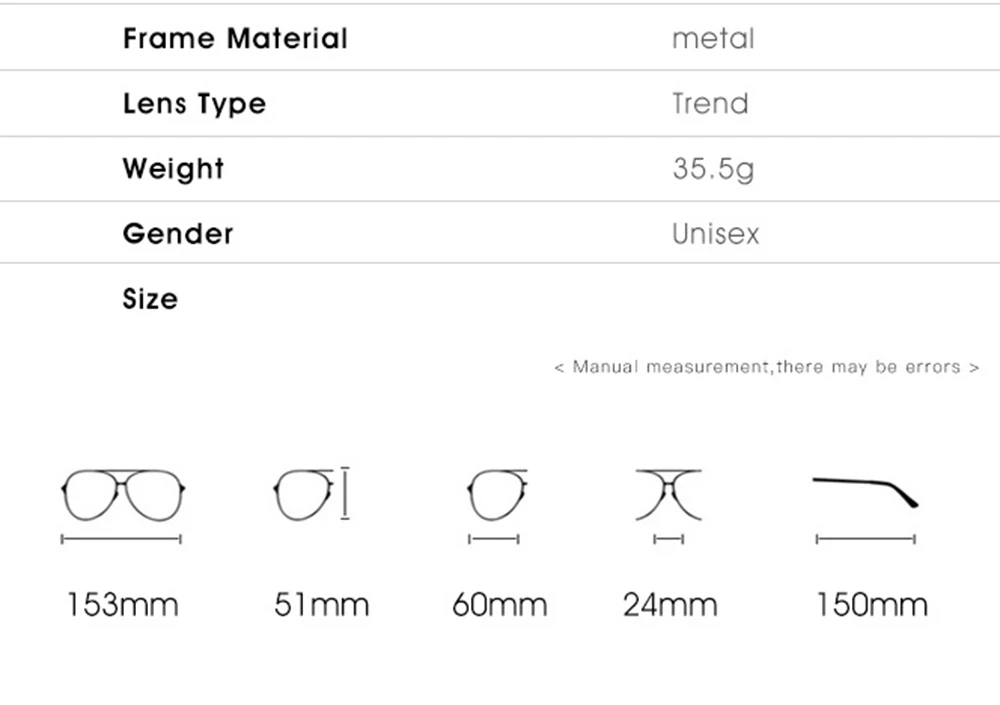The width and height of the screenshot is (1000, 705).
Task: Click the Size section heading
Action: click(x=150, y=299)
